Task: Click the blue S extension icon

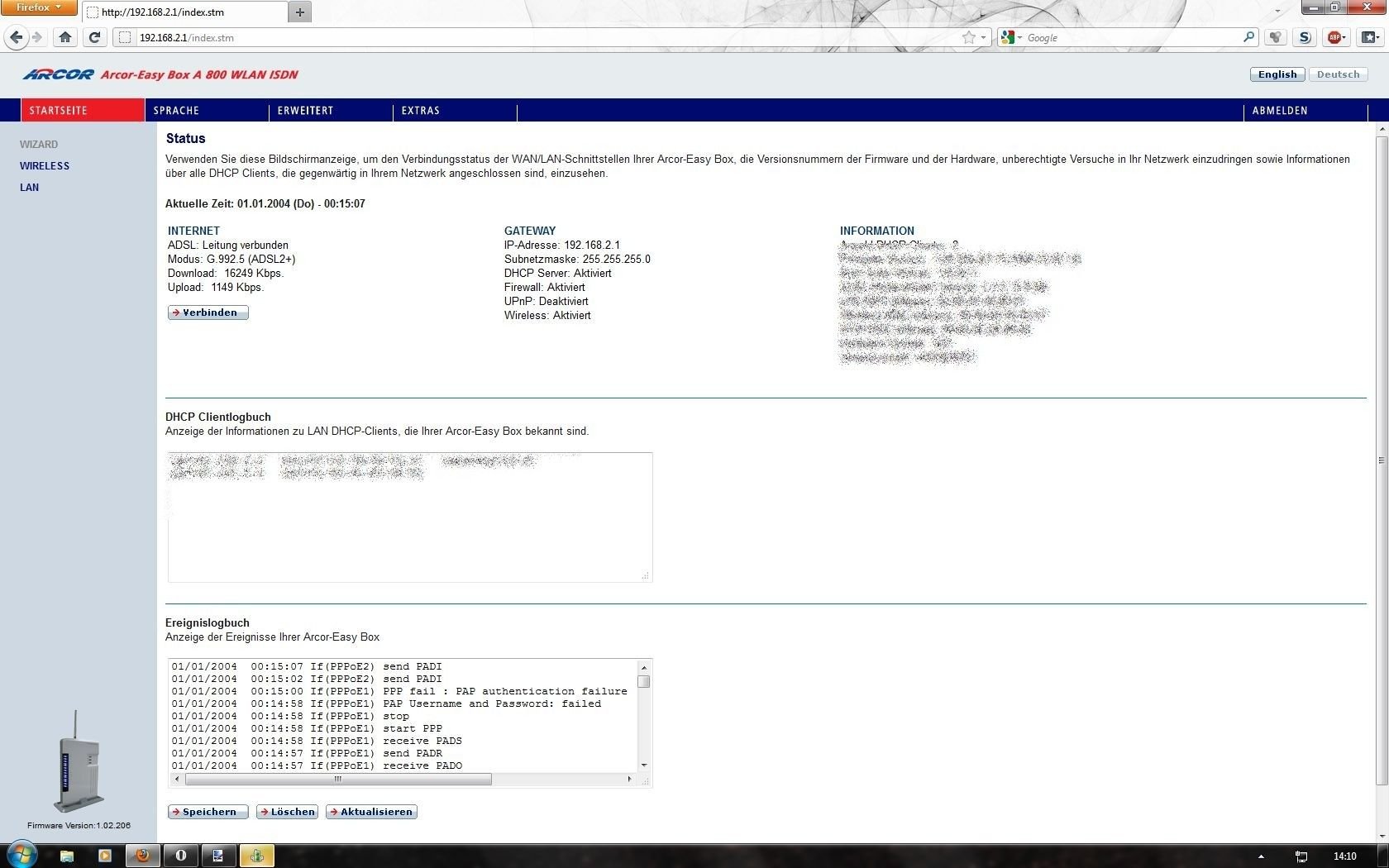Action: click(1305, 37)
